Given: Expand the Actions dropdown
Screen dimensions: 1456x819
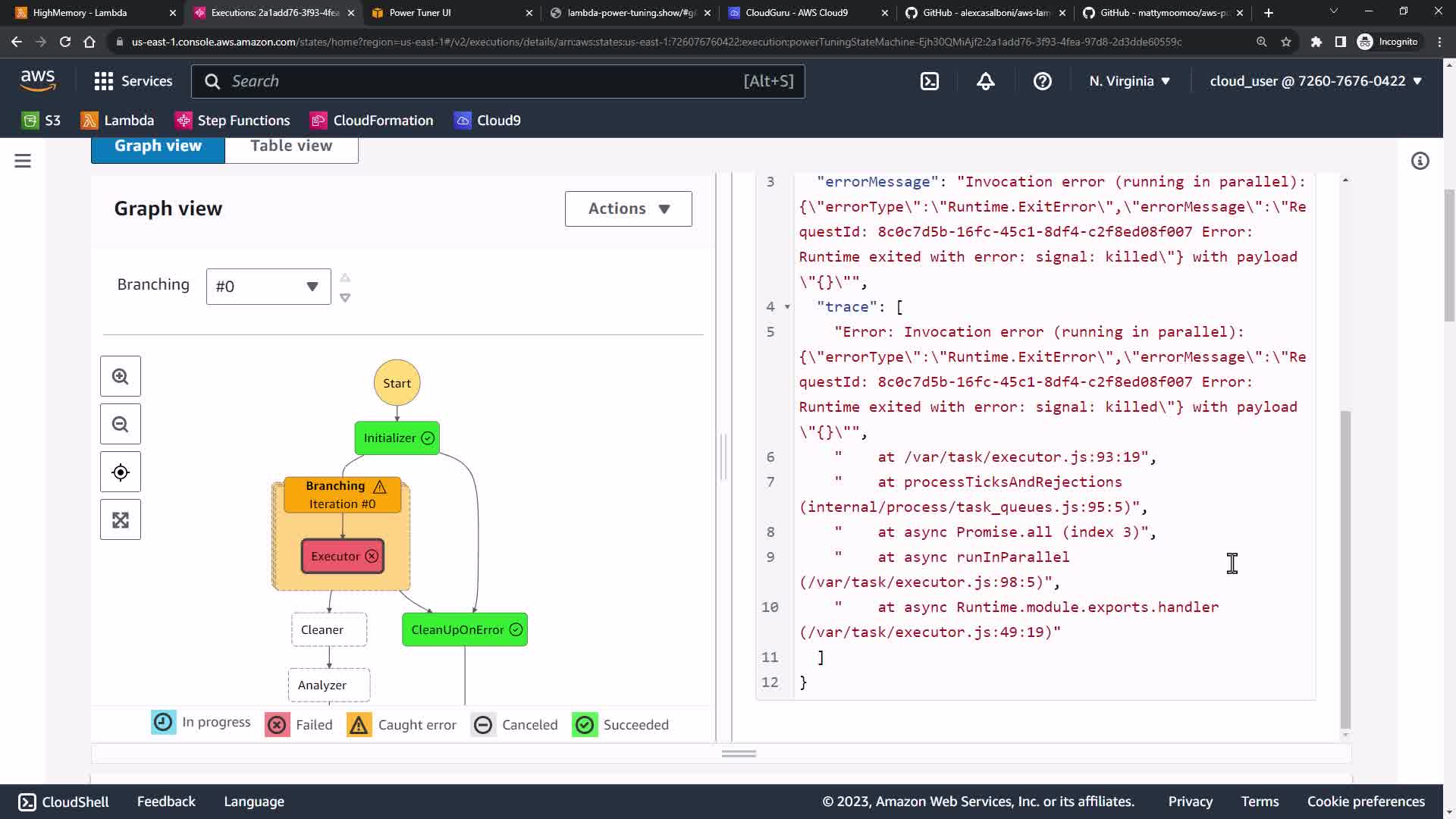Looking at the screenshot, I should click(628, 209).
